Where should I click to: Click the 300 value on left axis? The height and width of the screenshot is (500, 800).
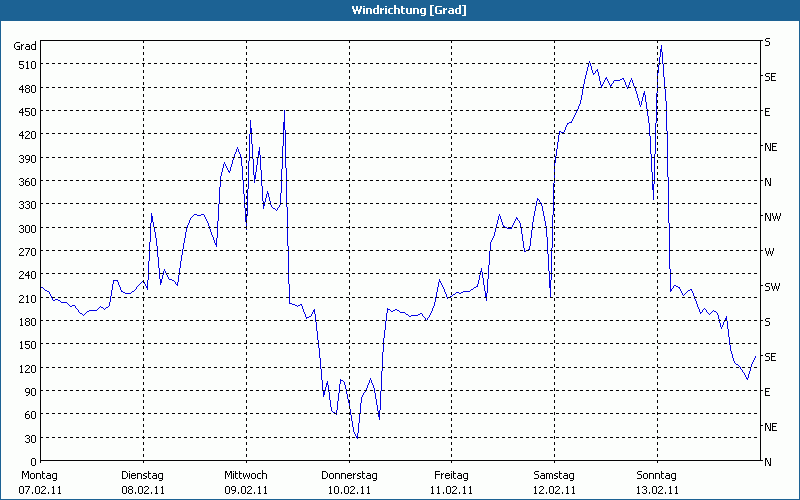[28, 229]
